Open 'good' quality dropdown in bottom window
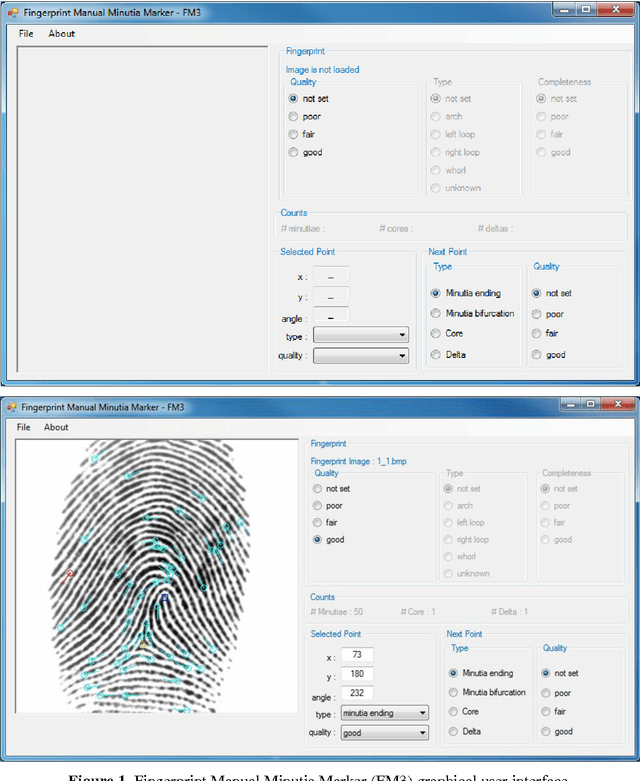The image size is (640, 781). pos(384,733)
